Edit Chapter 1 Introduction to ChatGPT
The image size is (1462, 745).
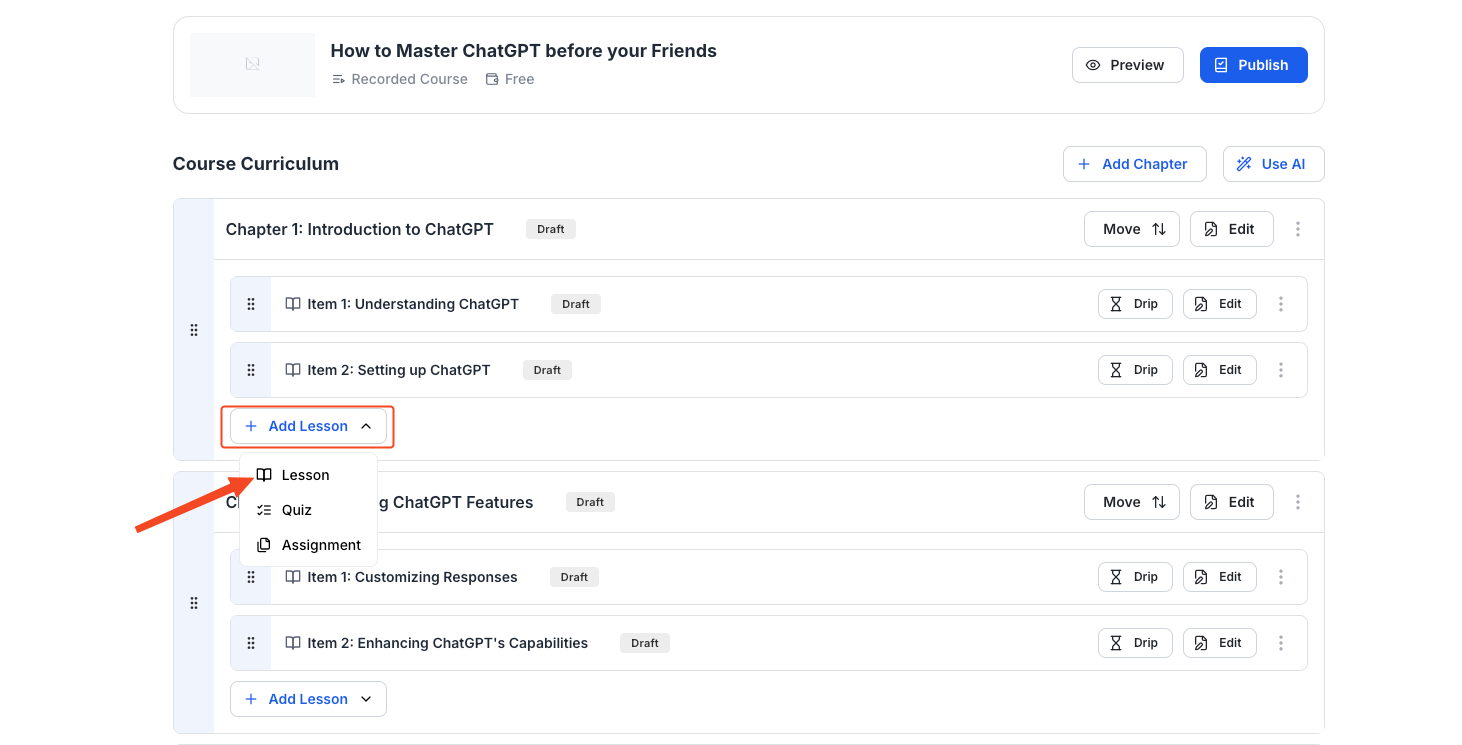coord(1231,229)
